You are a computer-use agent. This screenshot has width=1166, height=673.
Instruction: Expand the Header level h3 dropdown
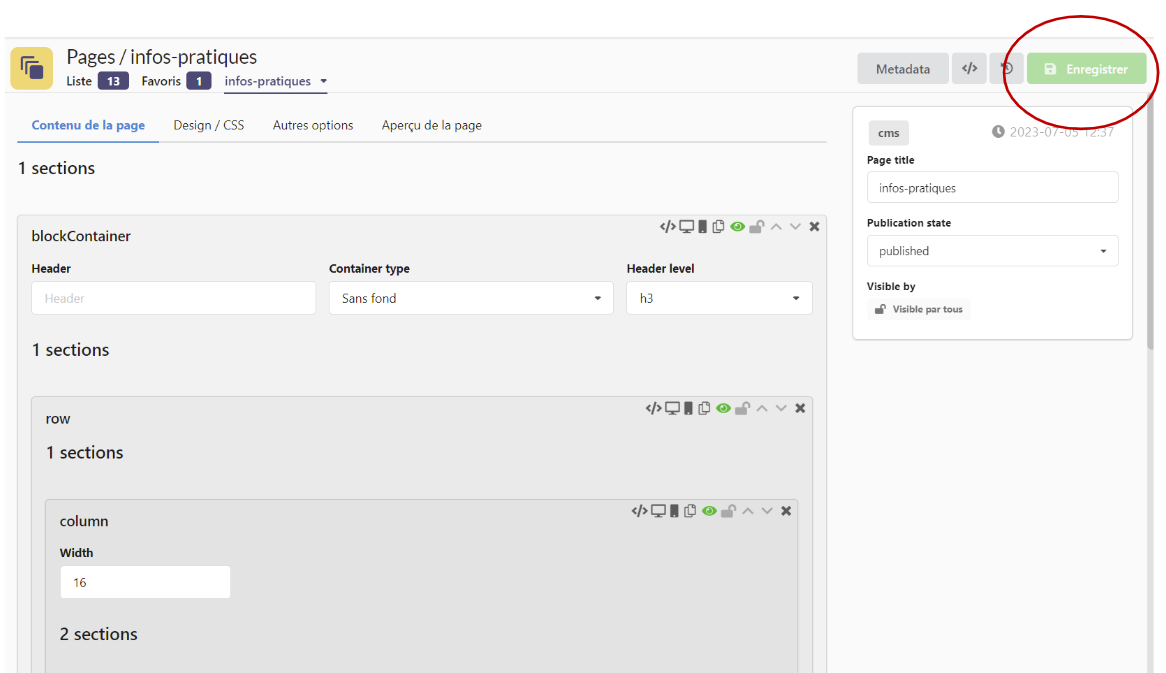tap(719, 298)
